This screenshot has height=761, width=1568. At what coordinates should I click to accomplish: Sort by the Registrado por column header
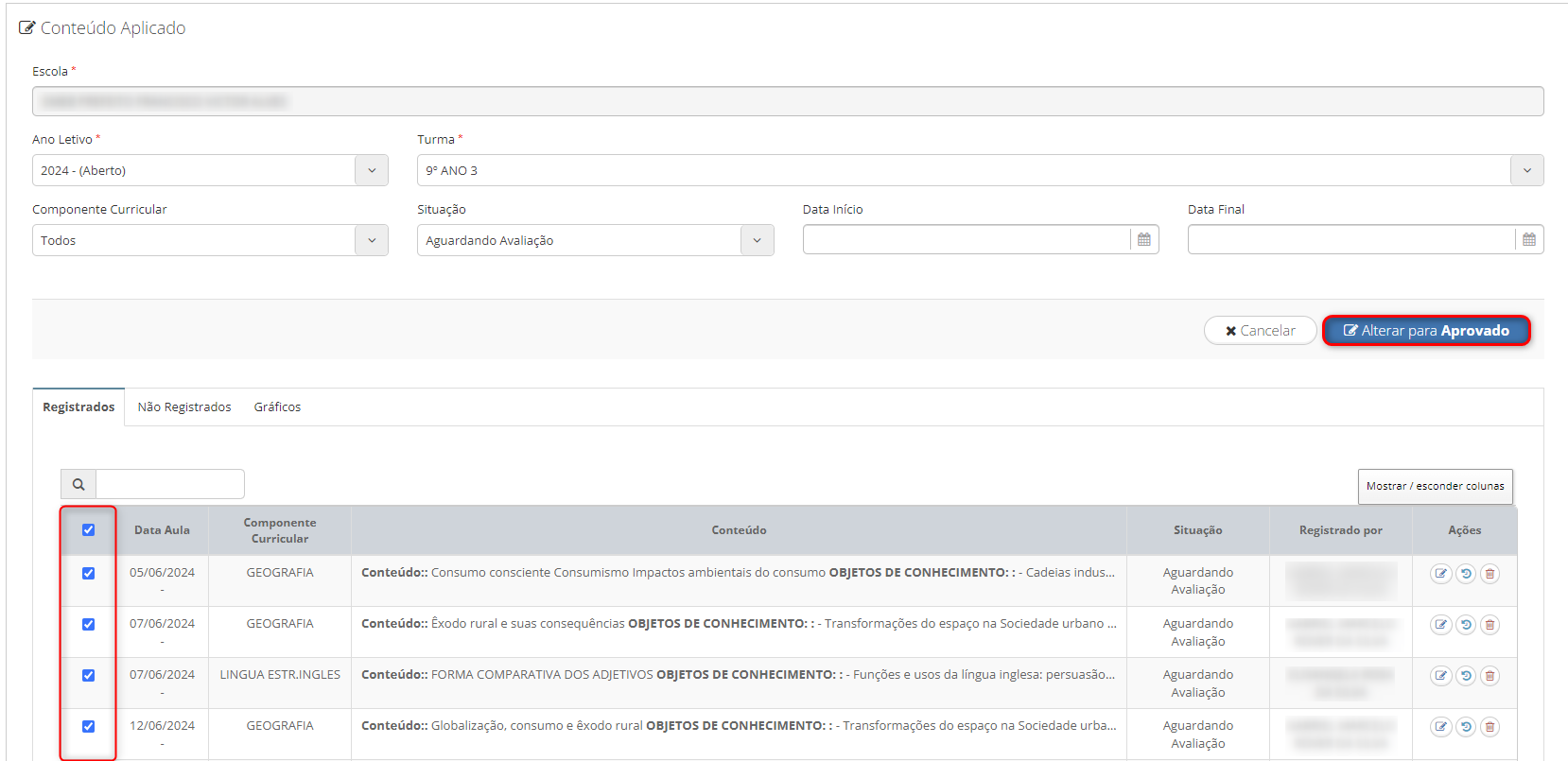pos(1341,530)
